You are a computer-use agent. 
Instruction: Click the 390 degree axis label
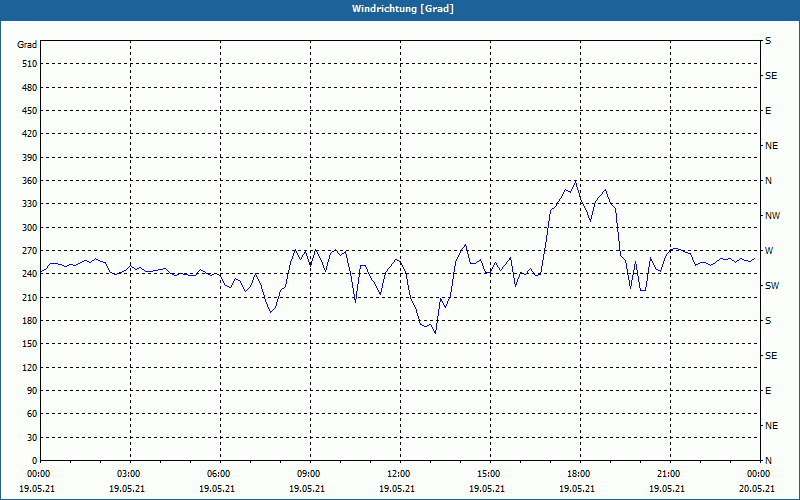coord(30,158)
